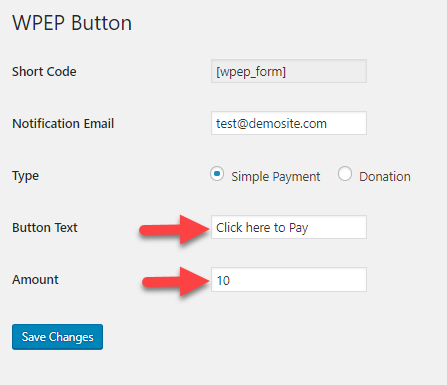Viewport: 447px width, 385px height.
Task: Focus the Notification Email input field
Action: point(289,123)
